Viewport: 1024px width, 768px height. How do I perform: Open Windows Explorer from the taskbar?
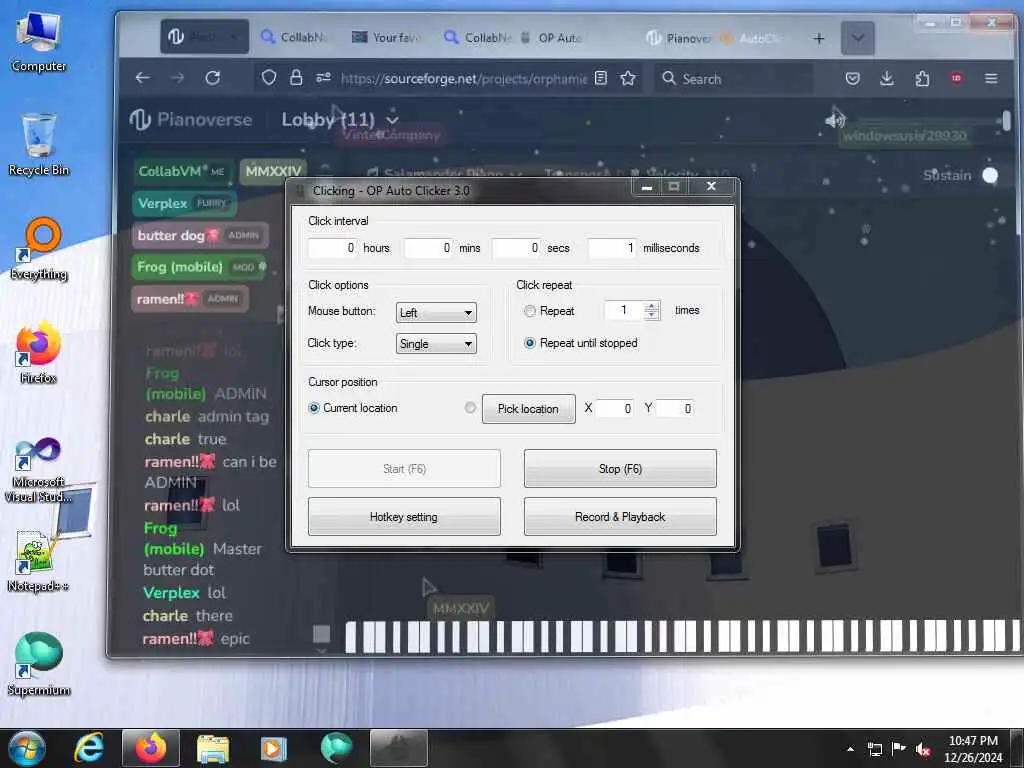[213, 748]
